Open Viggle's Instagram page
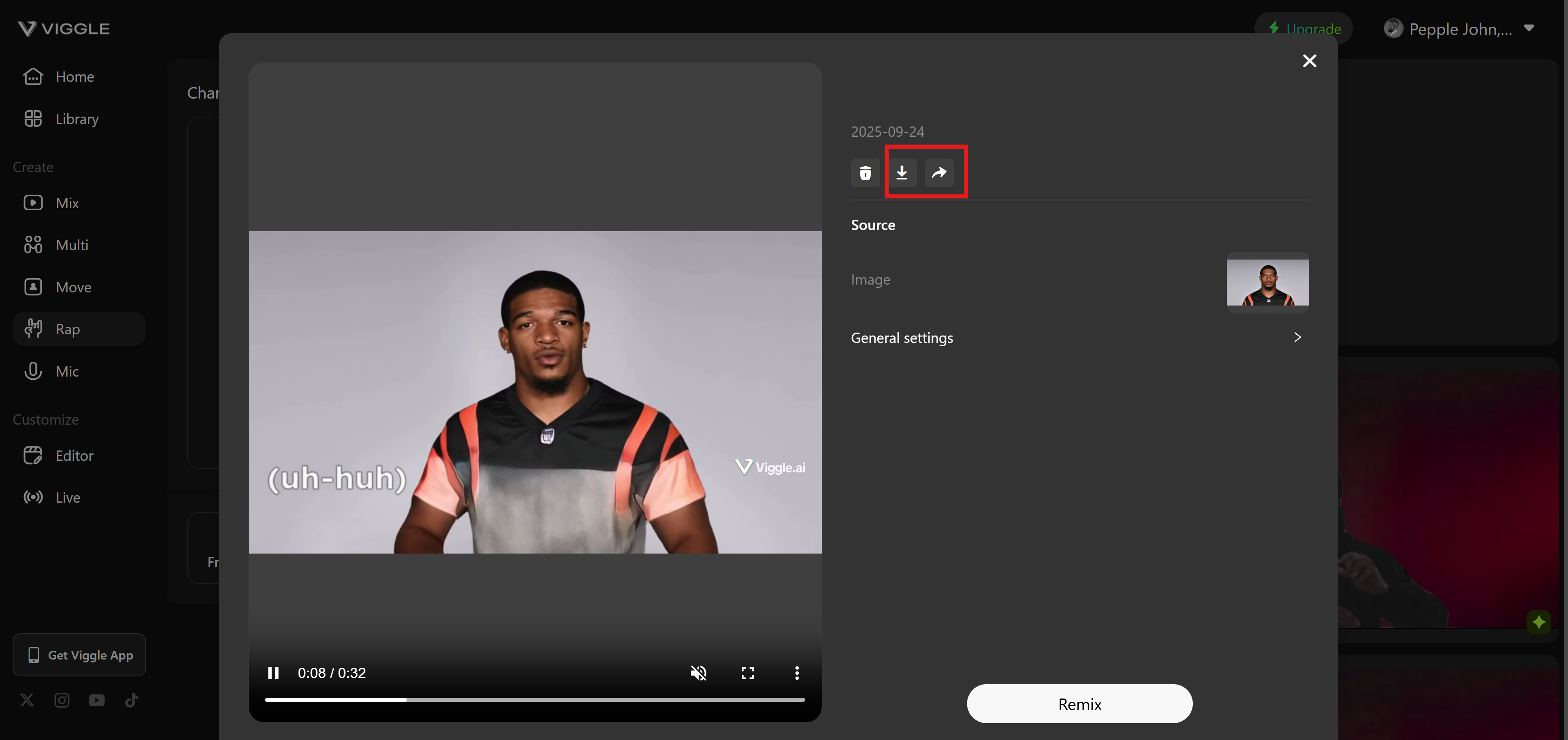The height and width of the screenshot is (740, 1568). 62,701
